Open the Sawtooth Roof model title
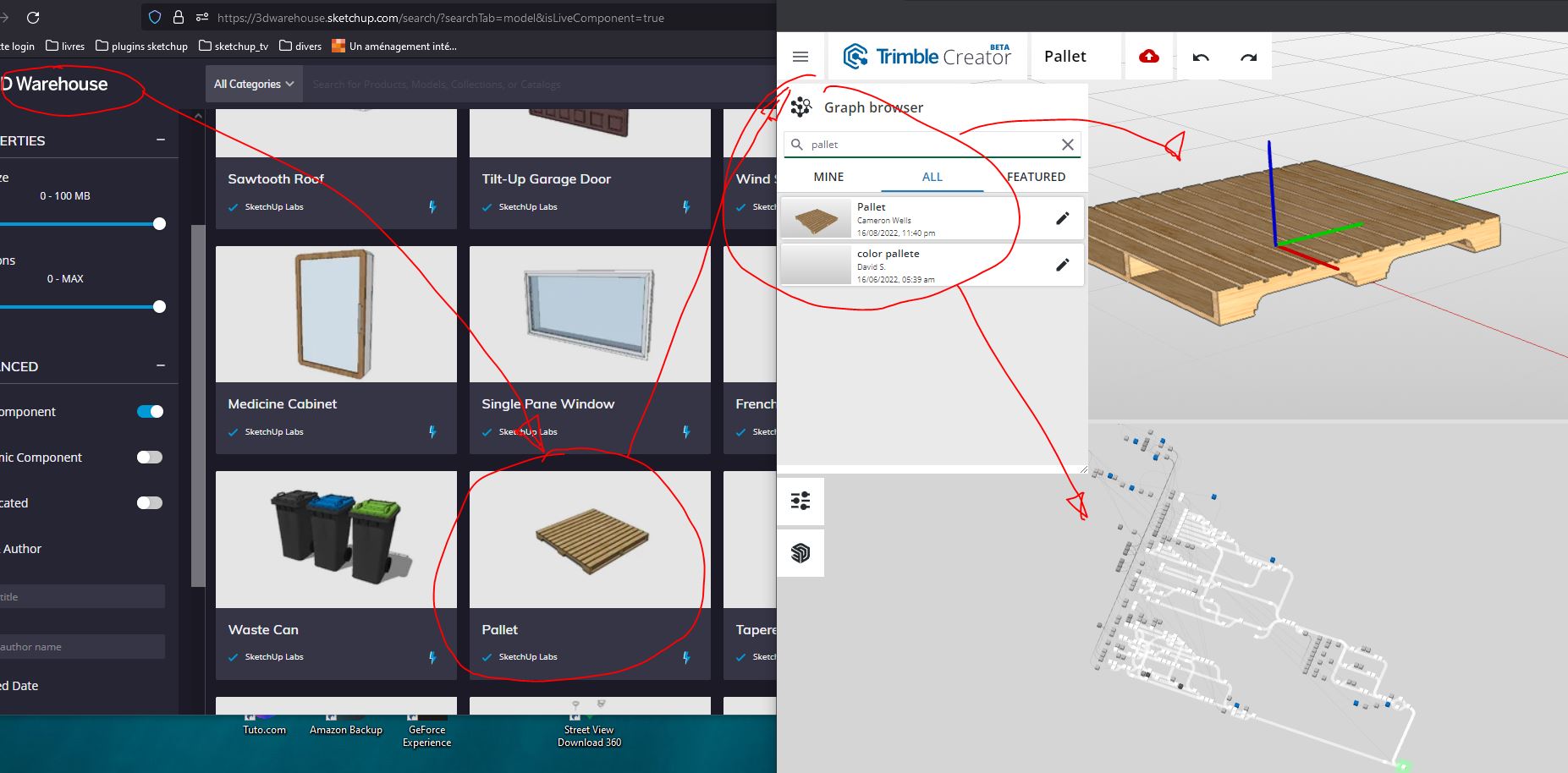 [276, 178]
